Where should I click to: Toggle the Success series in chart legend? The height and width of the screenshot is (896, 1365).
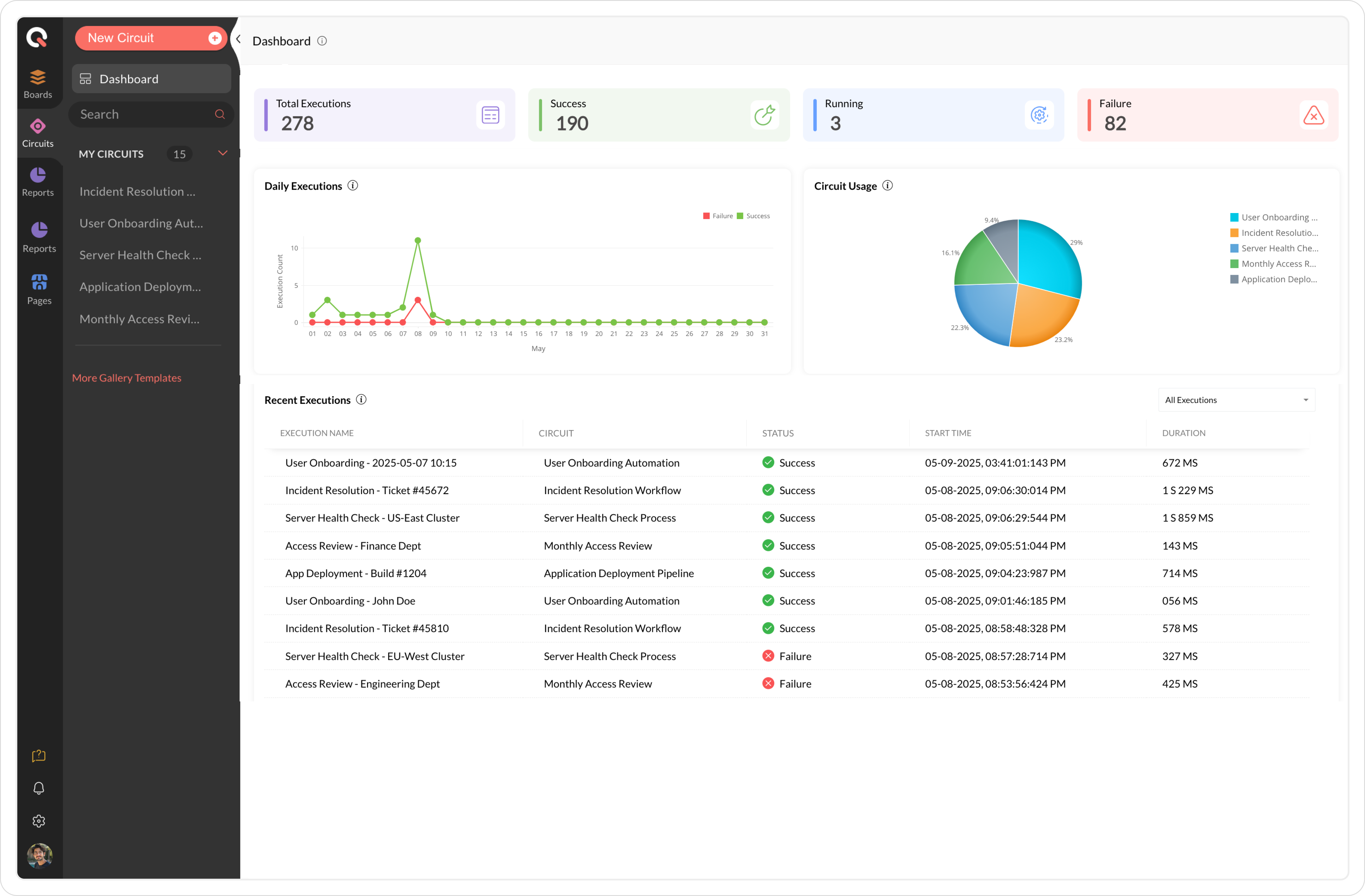pyautogui.click(x=753, y=216)
